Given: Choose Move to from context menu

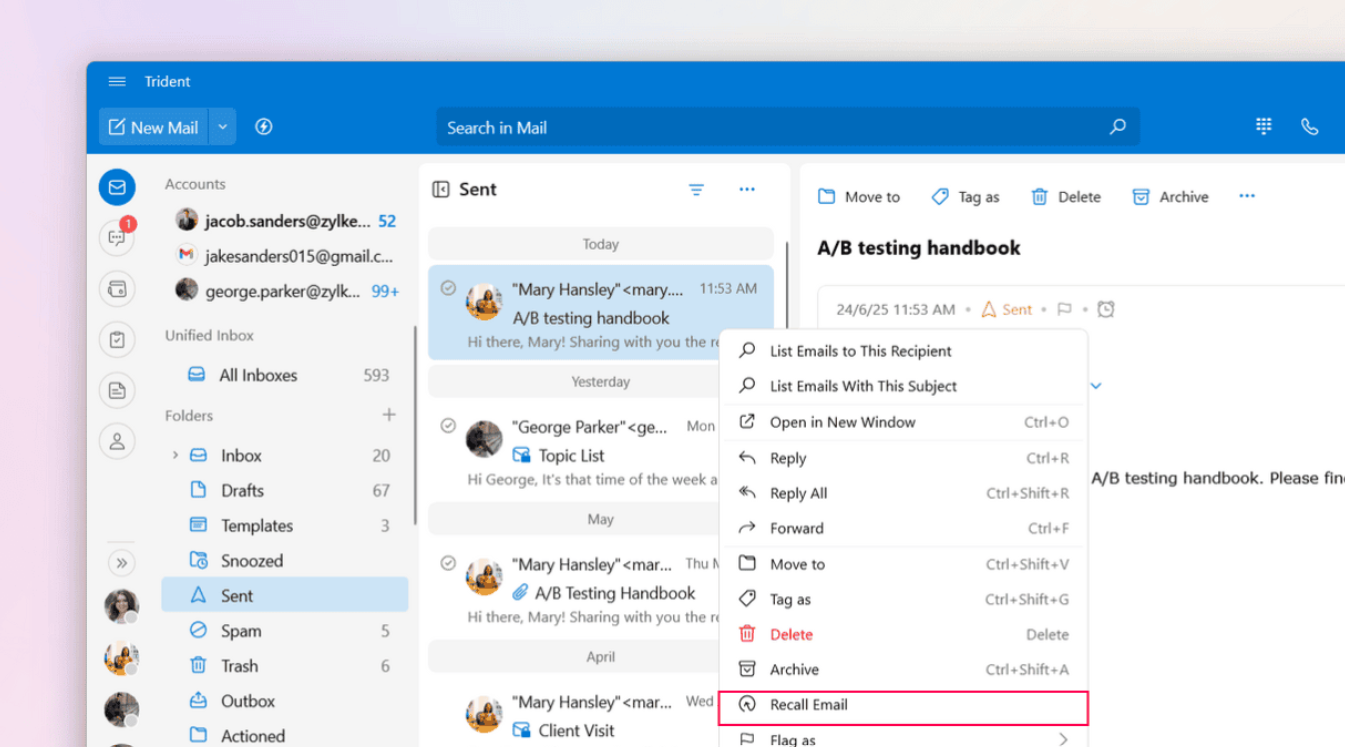Looking at the screenshot, I should tap(903, 564).
